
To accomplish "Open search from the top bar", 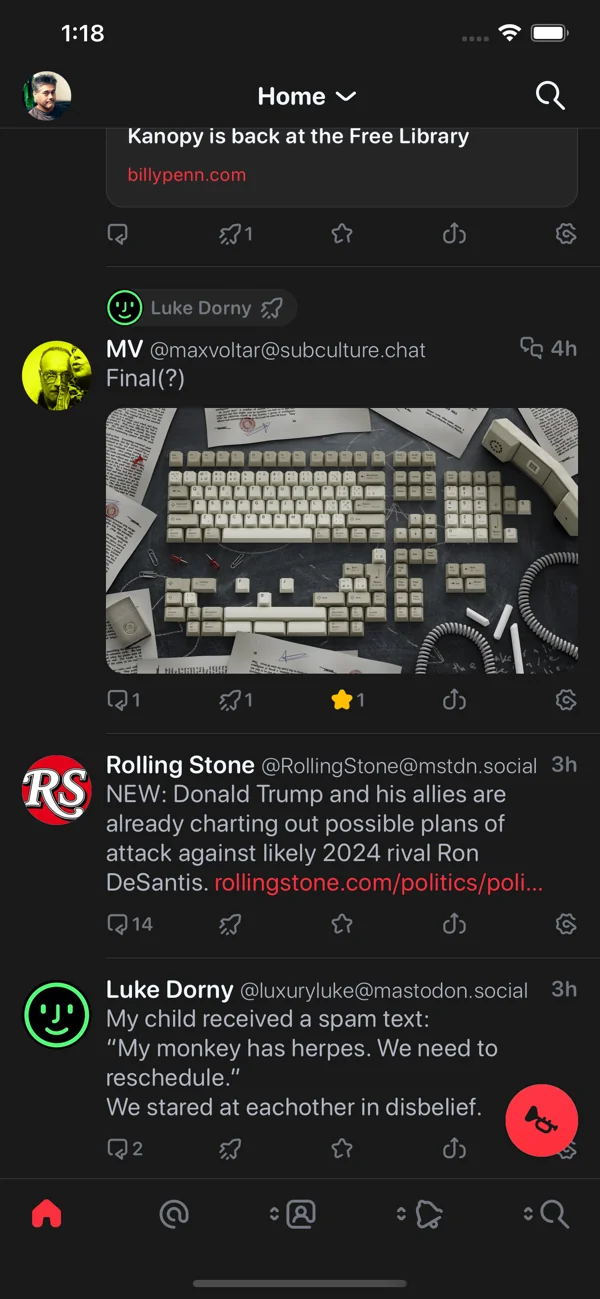I will click(550, 96).
